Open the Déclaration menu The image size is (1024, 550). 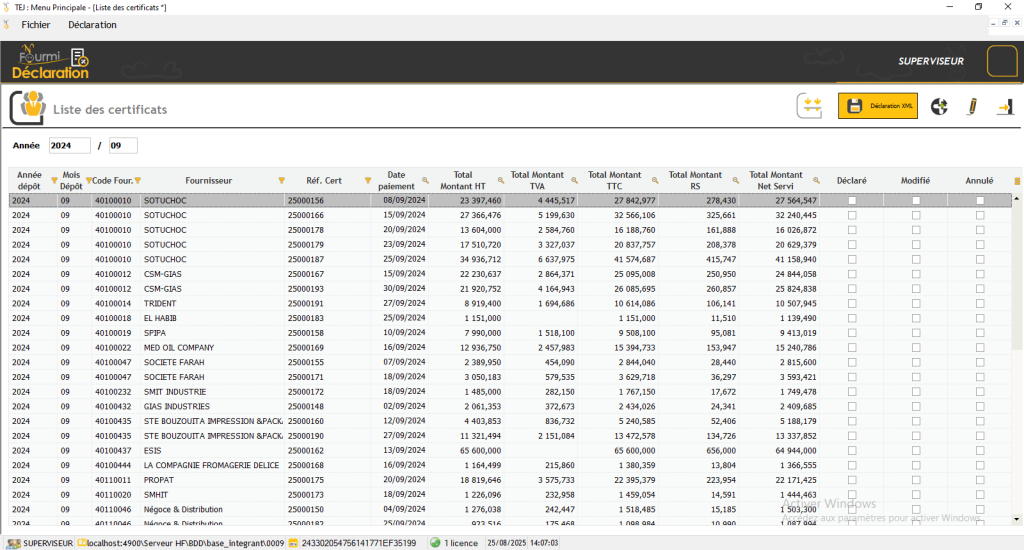[92, 24]
